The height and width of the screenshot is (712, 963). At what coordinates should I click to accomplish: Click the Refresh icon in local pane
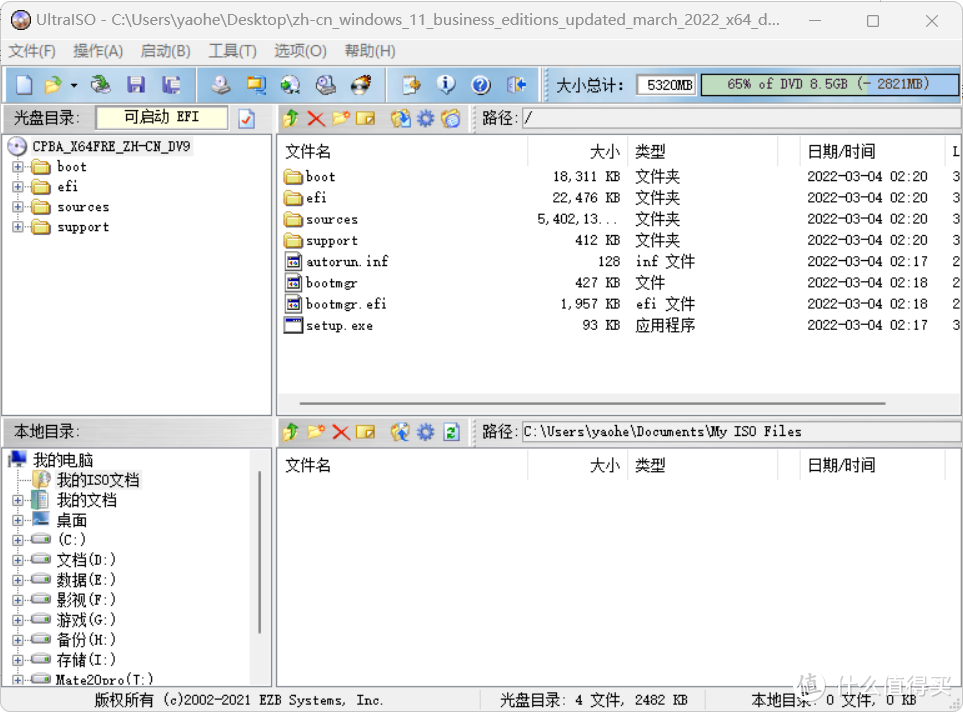[x=451, y=432]
